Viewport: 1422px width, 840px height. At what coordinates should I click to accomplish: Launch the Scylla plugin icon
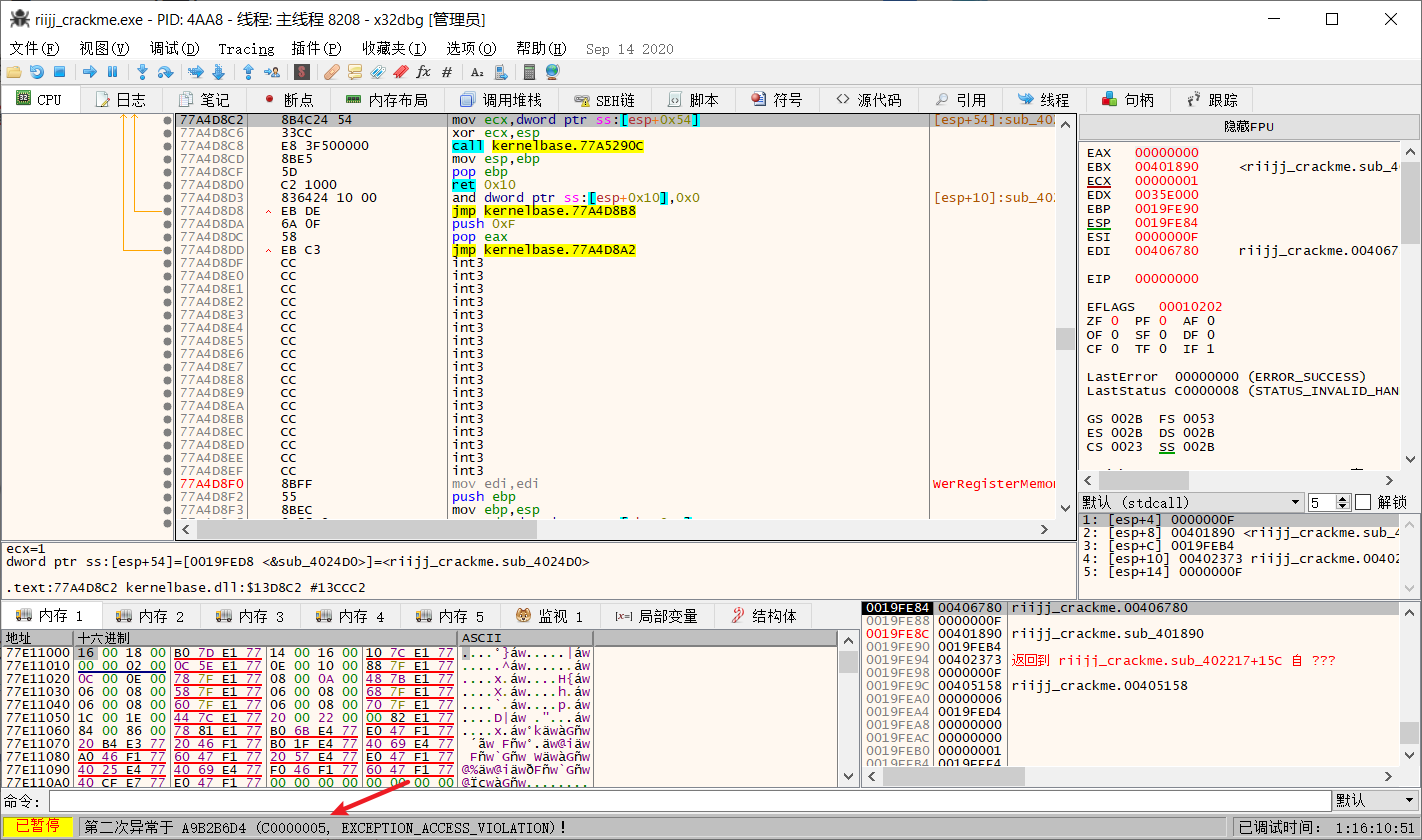[x=302, y=72]
